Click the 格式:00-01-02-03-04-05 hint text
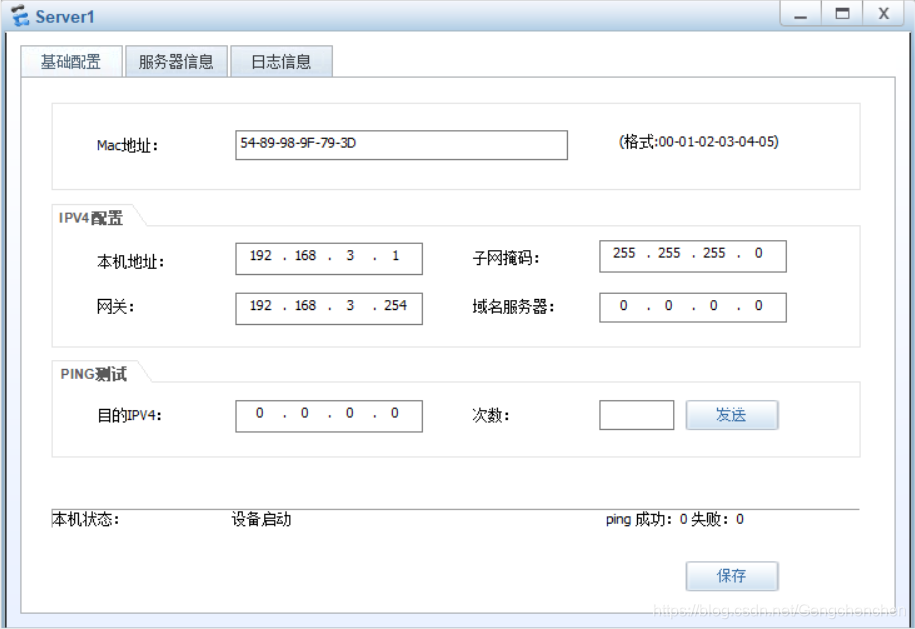Viewport: 915px width, 629px height. (x=699, y=142)
